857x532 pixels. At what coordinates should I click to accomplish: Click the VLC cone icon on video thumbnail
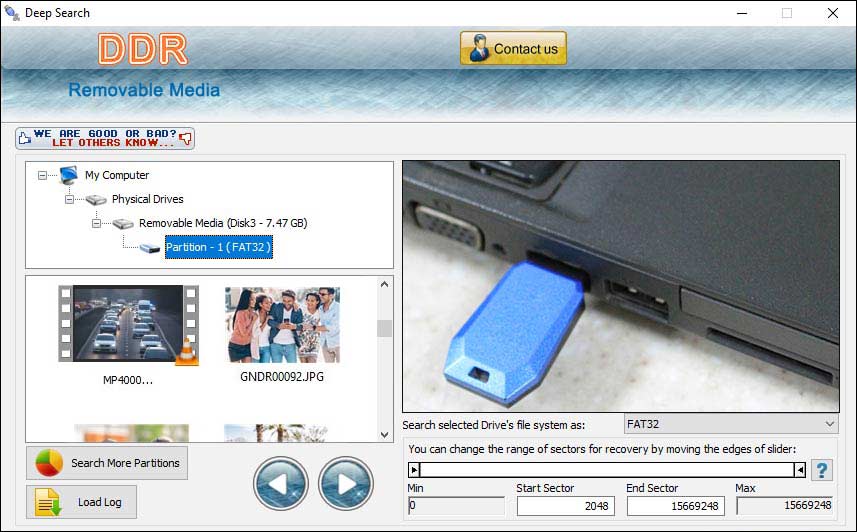pos(187,352)
